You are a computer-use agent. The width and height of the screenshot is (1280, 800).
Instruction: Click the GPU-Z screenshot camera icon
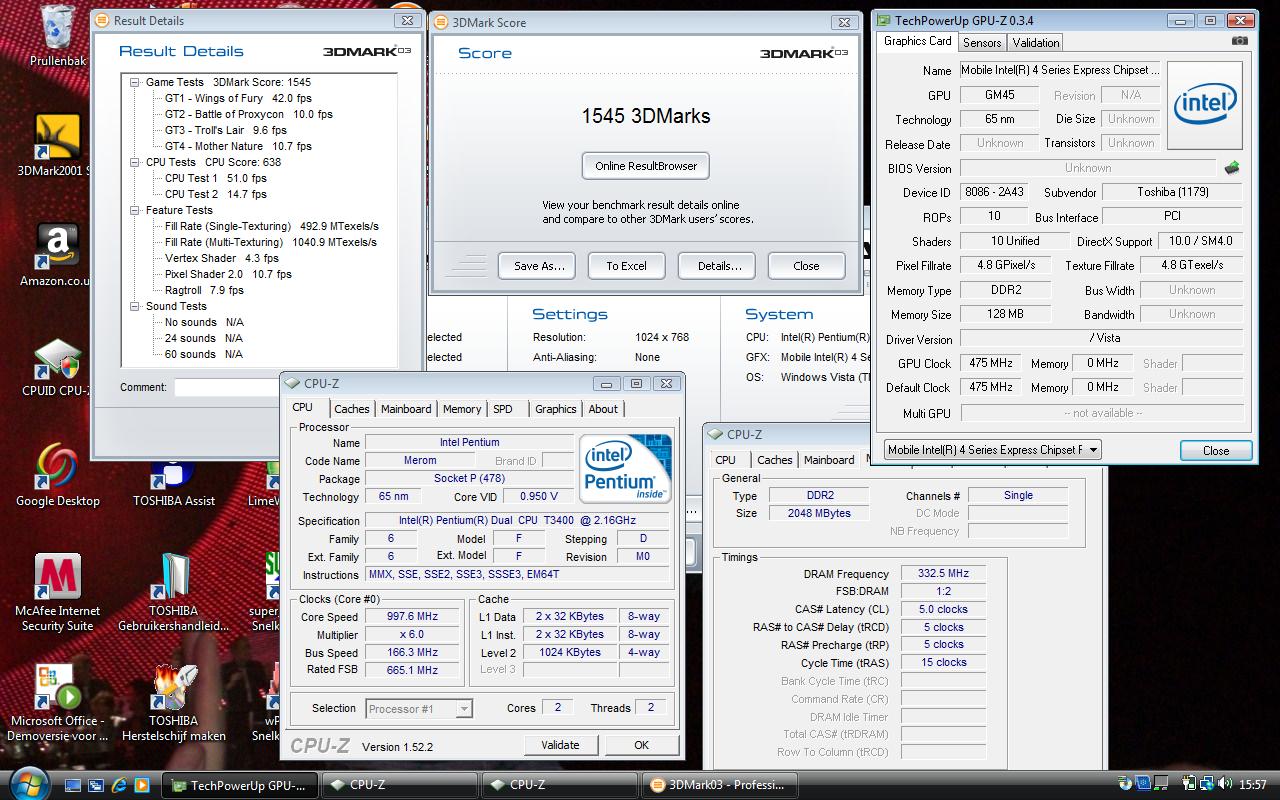[x=1239, y=41]
